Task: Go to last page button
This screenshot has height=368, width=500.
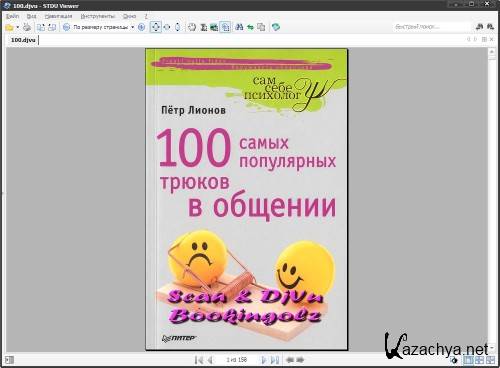Action: click(x=275, y=360)
